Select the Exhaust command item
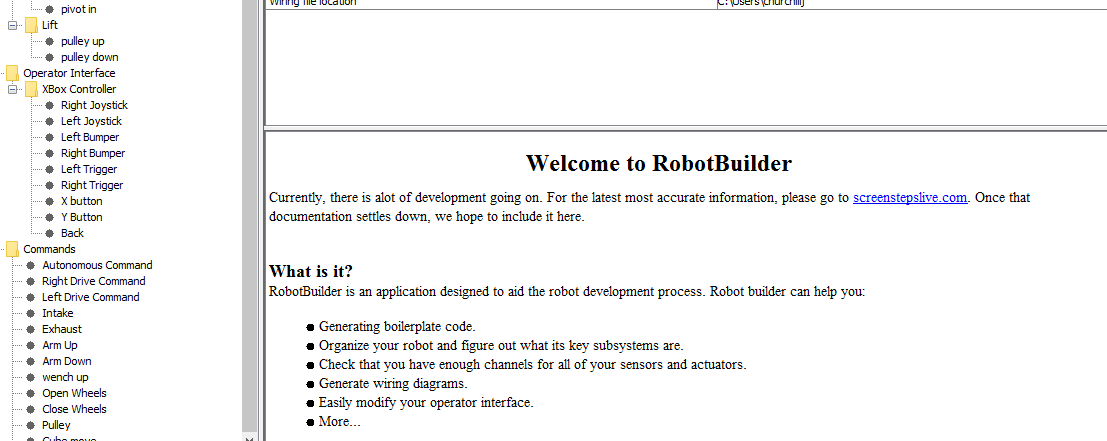This screenshot has height=441, width=1107. pos(62,330)
